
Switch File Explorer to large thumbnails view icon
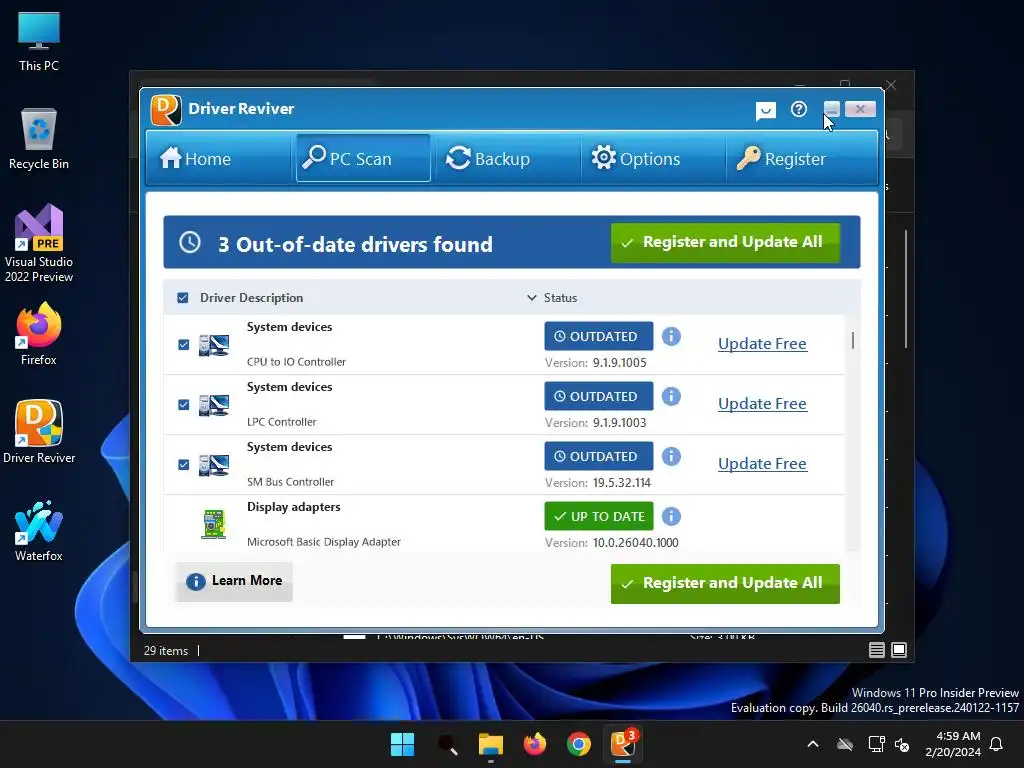(899, 650)
